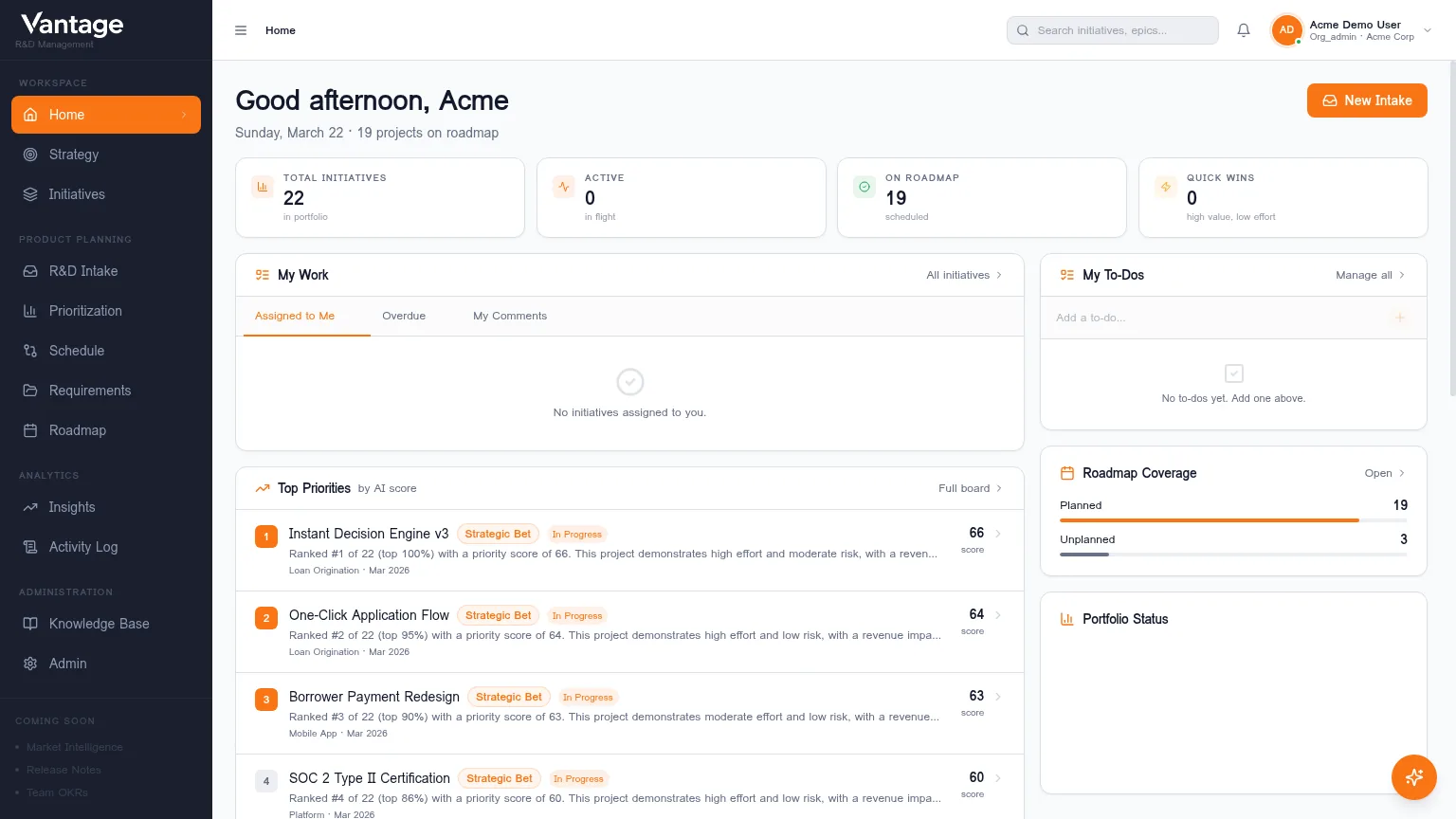Focus the search initiatives field
1456x819 pixels.
click(x=1113, y=30)
